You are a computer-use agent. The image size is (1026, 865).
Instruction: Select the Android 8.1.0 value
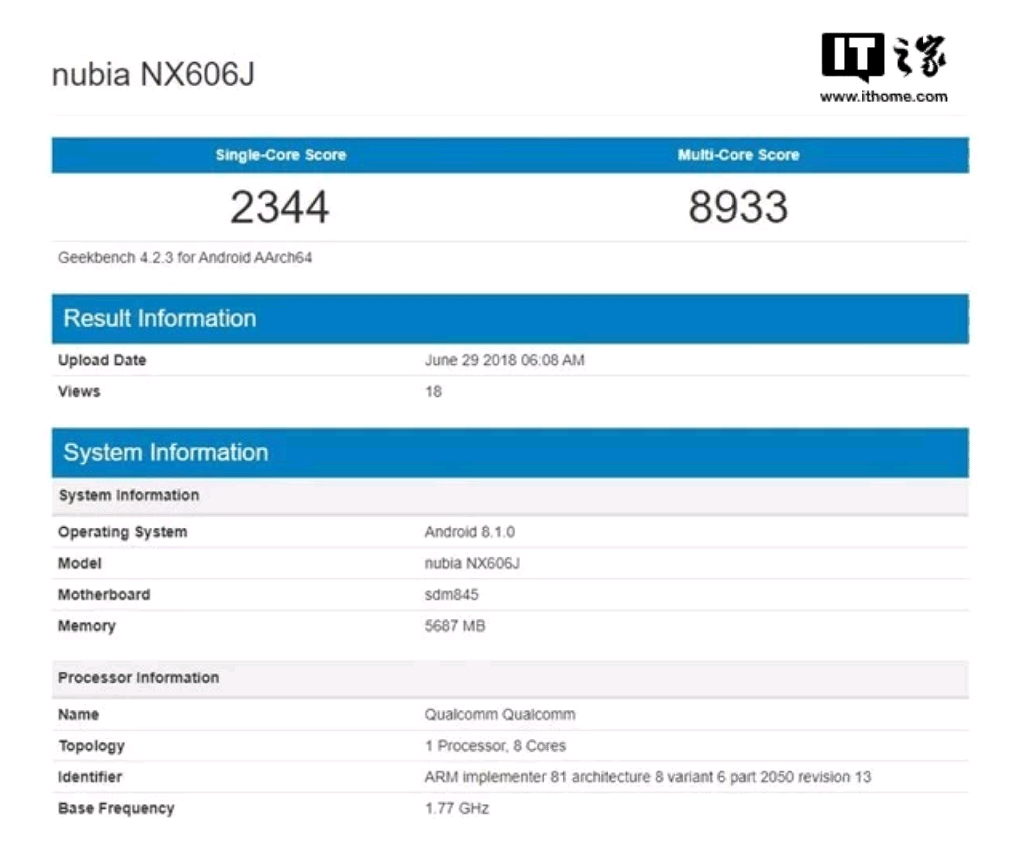pyautogui.click(x=470, y=532)
